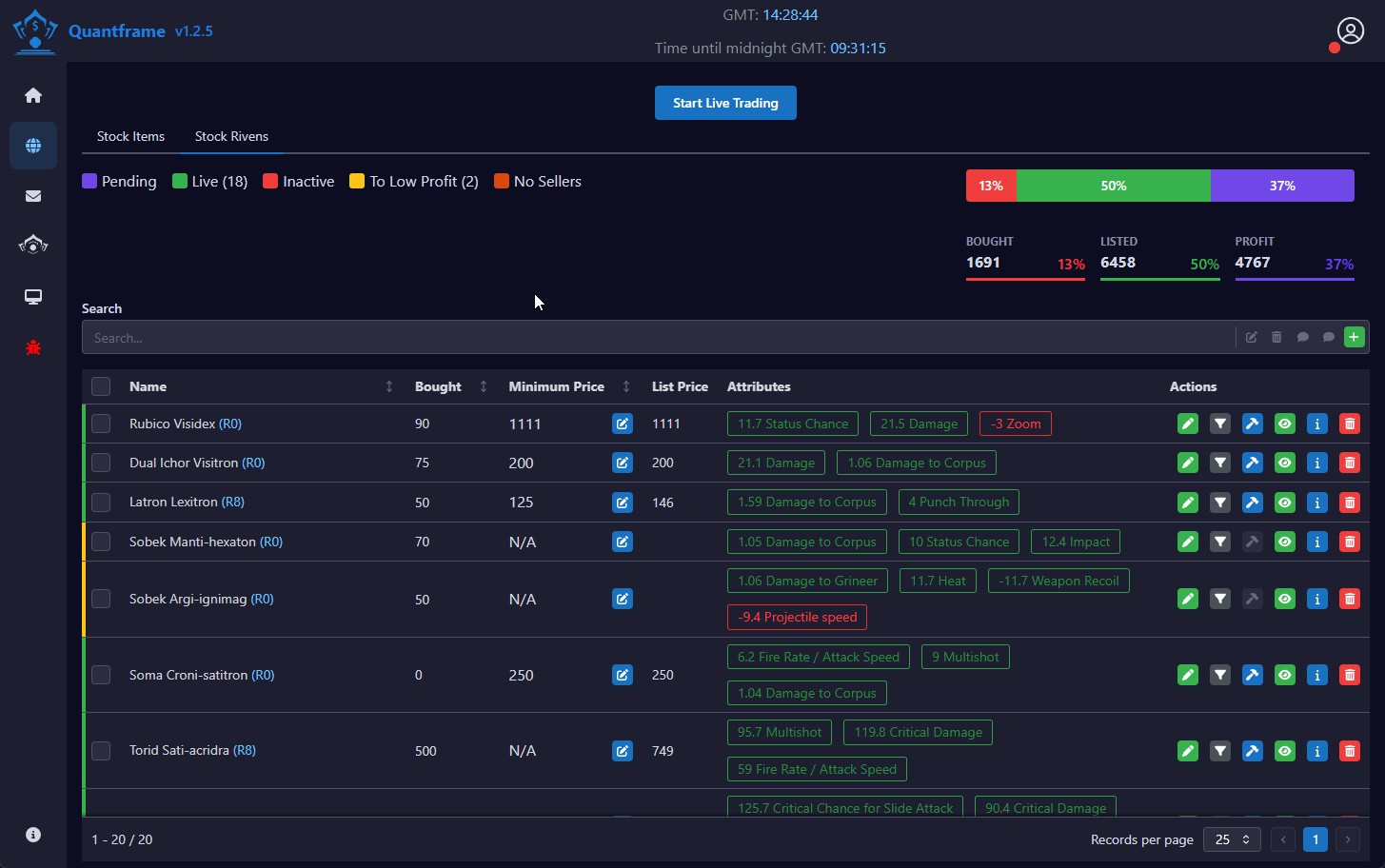Open the monitor icon in sidebar
1385x868 pixels.
[x=33, y=297]
